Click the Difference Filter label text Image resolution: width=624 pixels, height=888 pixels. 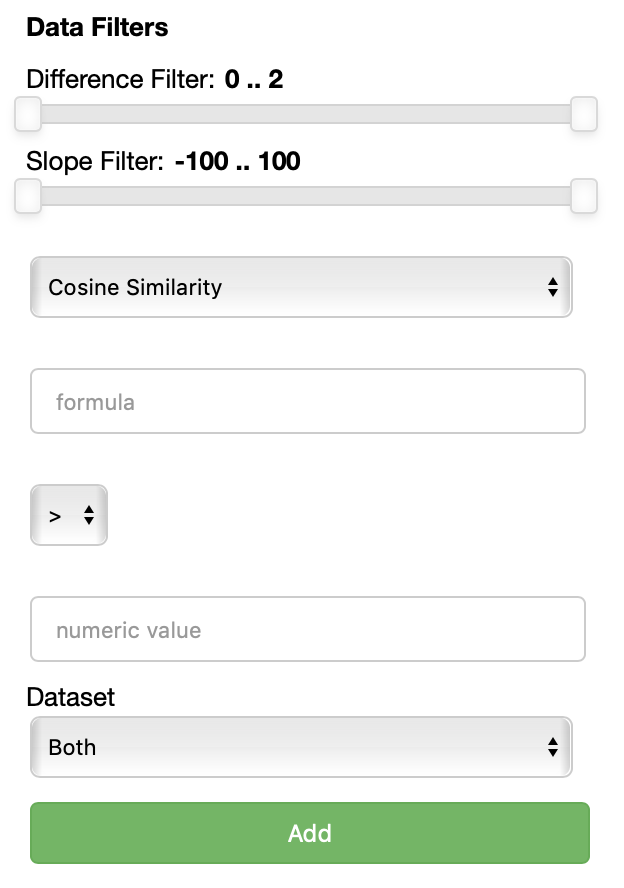(121, 79)
